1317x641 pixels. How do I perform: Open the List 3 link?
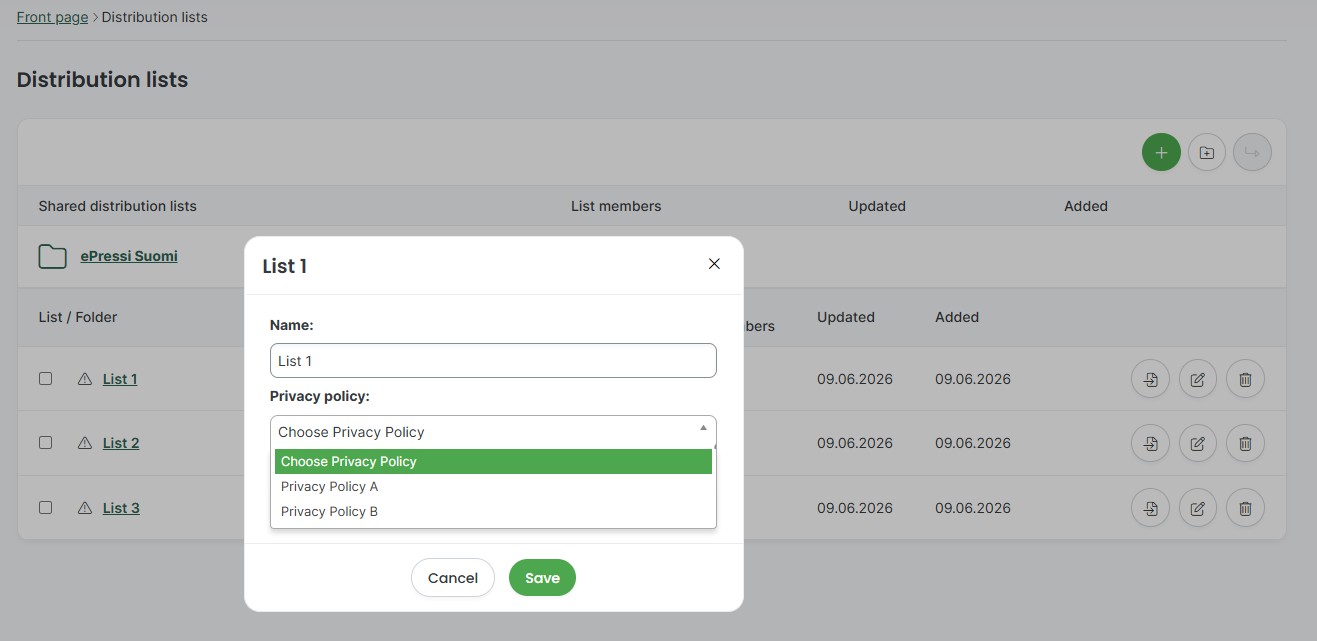click(121, 508)
